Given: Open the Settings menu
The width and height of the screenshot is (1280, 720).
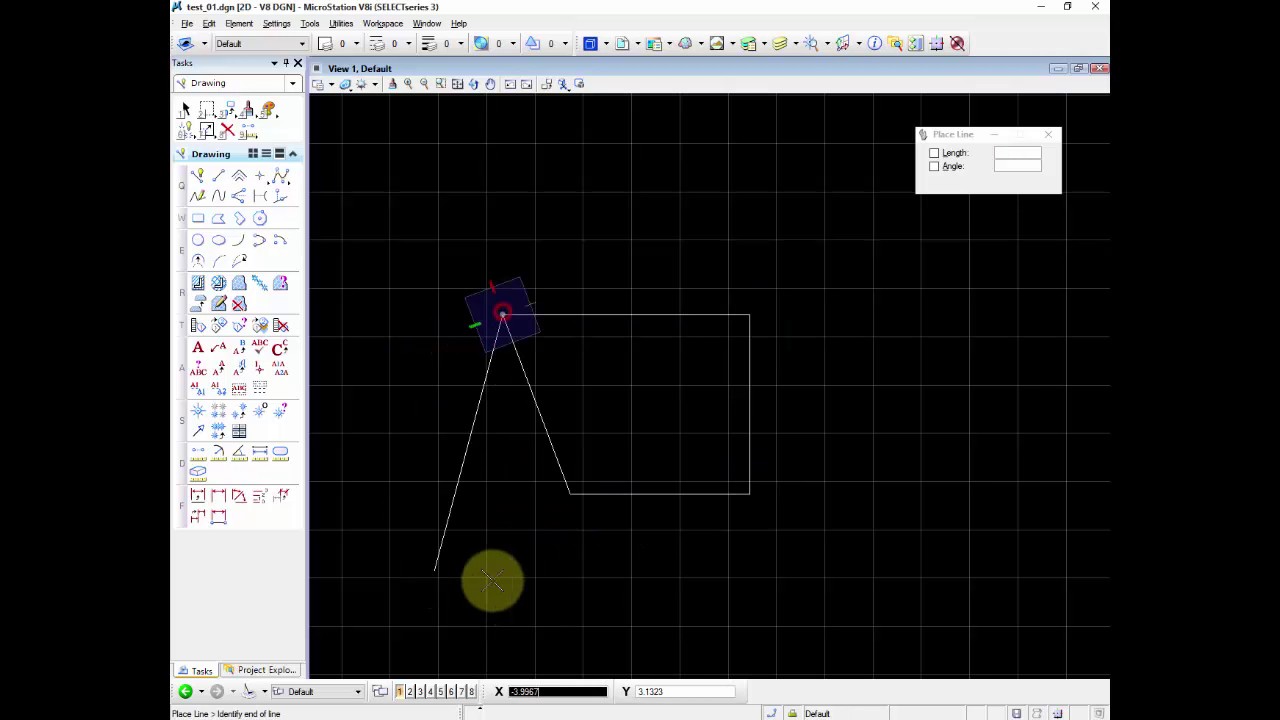Looking at the screenshot, I should [x=276, y=24].
